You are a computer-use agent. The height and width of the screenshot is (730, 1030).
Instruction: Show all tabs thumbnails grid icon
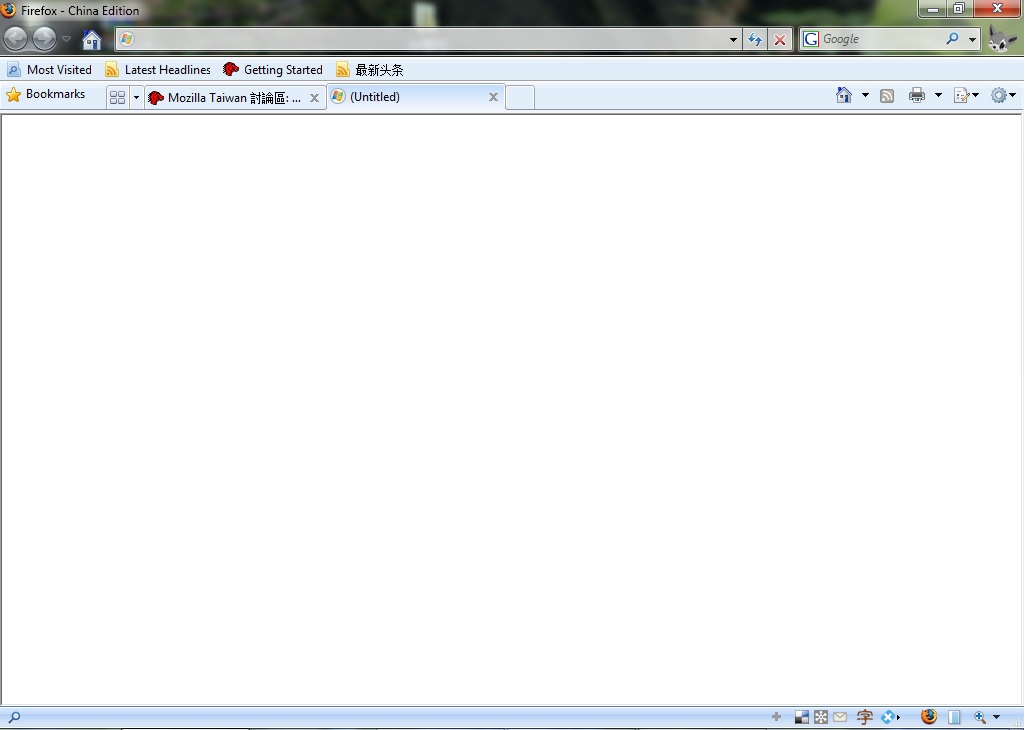point(118,97)
